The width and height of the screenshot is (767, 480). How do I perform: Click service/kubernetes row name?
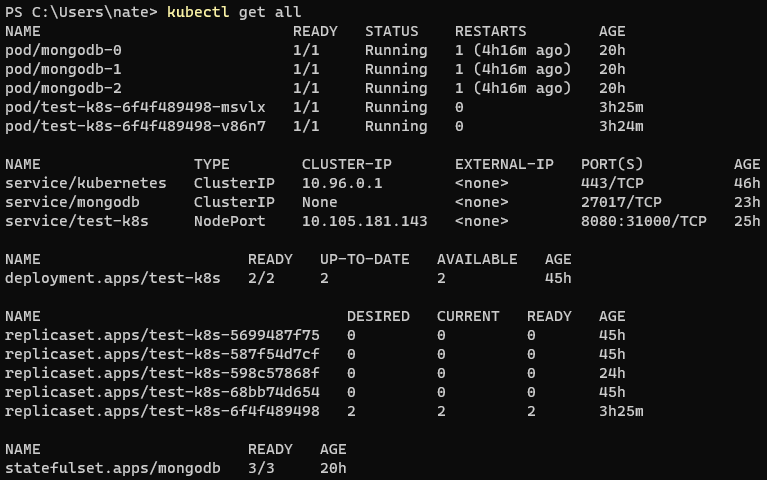click(86, 183)
